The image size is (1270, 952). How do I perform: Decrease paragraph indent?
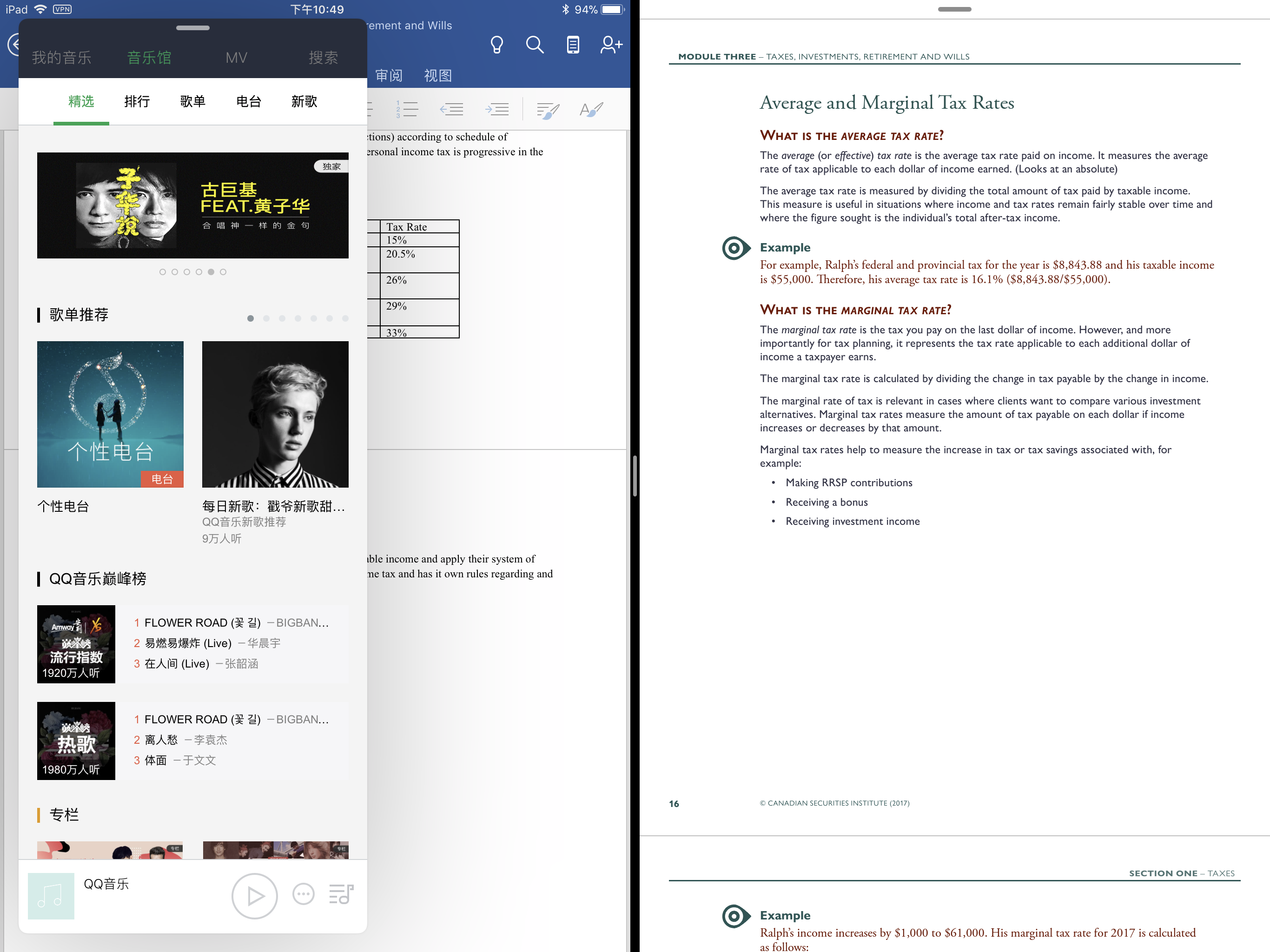pyautogui.click(x=452, y=109)
